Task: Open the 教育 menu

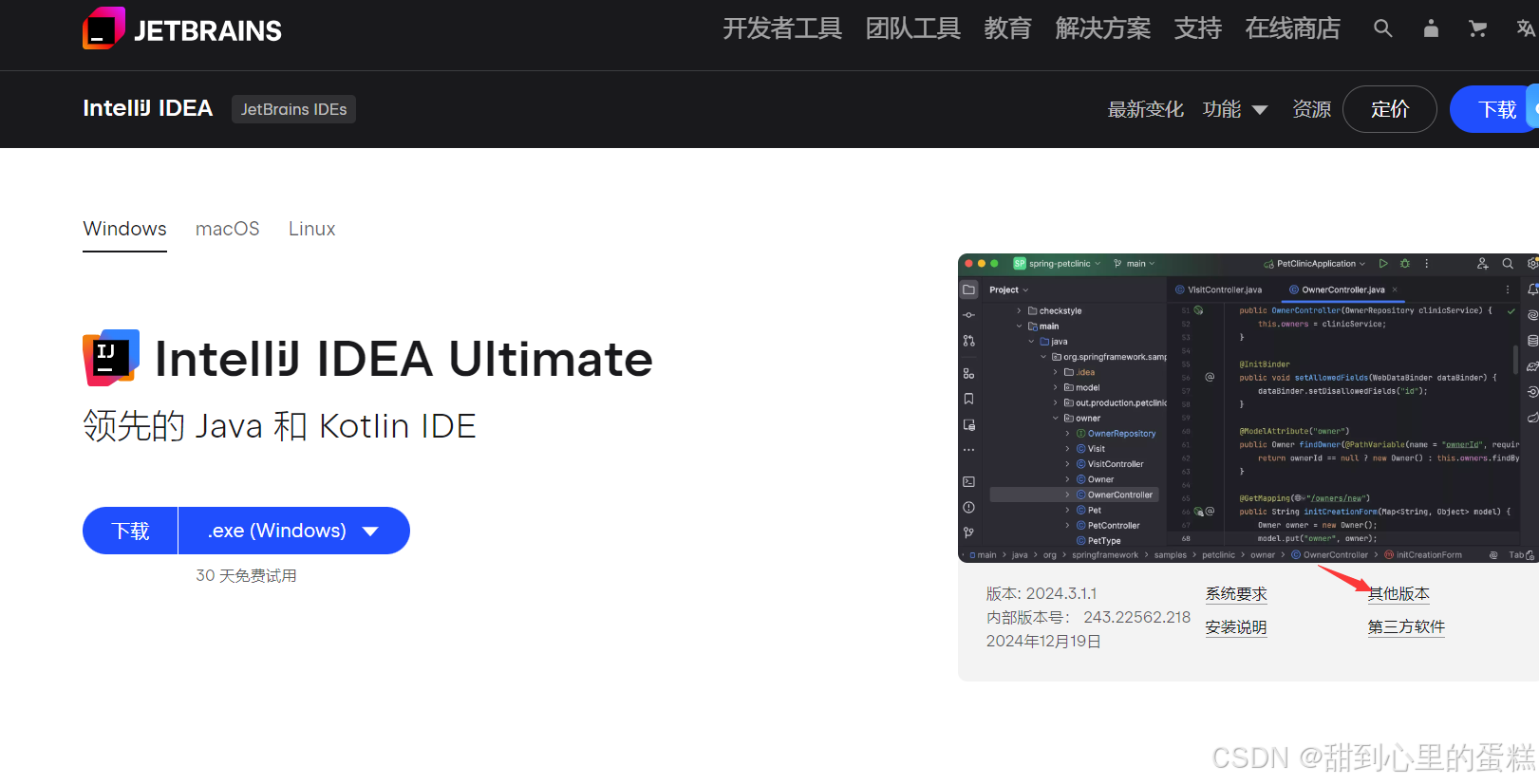Action: tap(1008, 28)
